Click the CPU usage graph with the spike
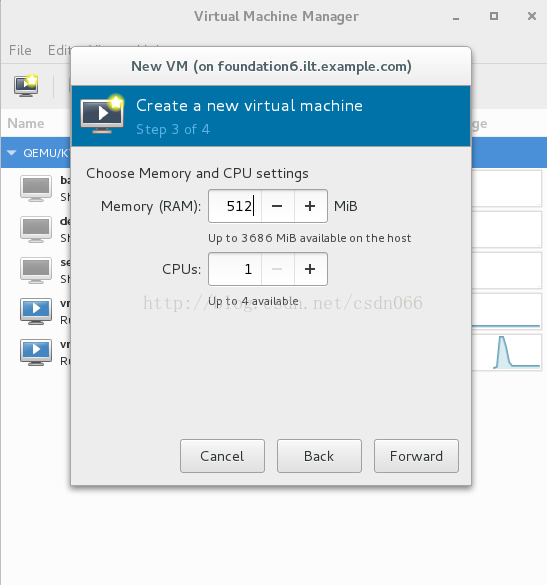547x585 pixels. pos(507,352)
